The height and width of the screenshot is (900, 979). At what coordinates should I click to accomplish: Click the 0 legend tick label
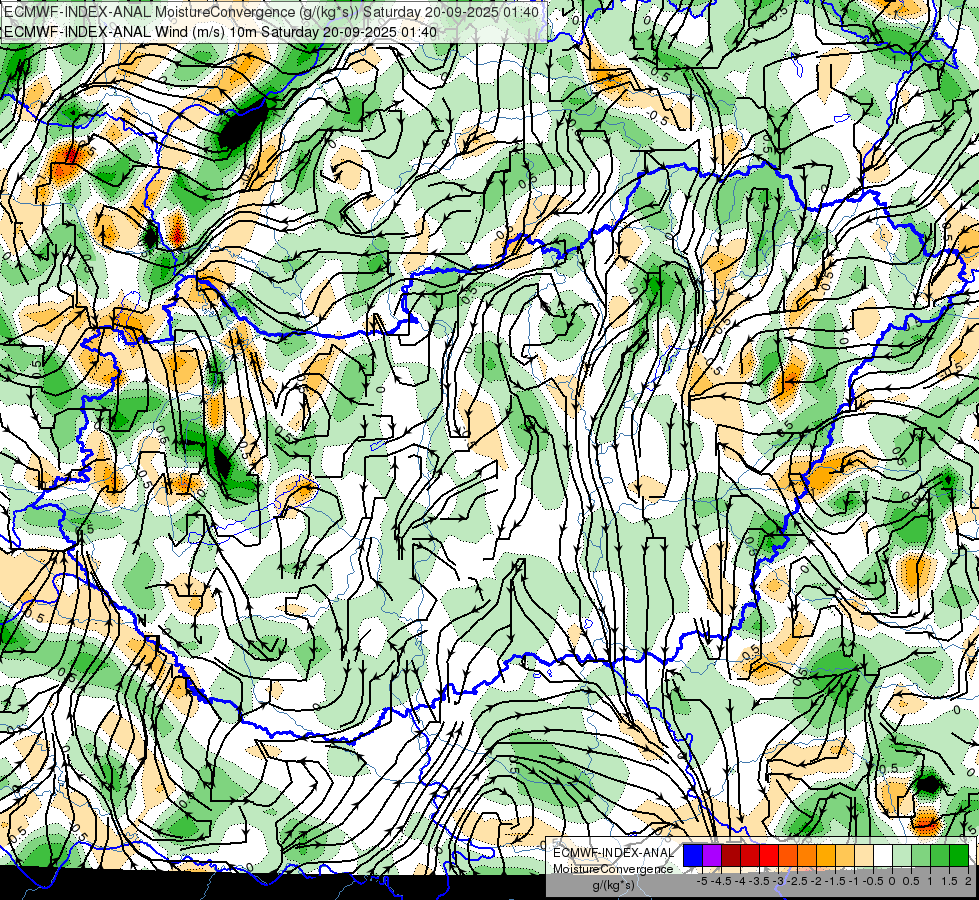pyautogui.click(x=892, y=881)
